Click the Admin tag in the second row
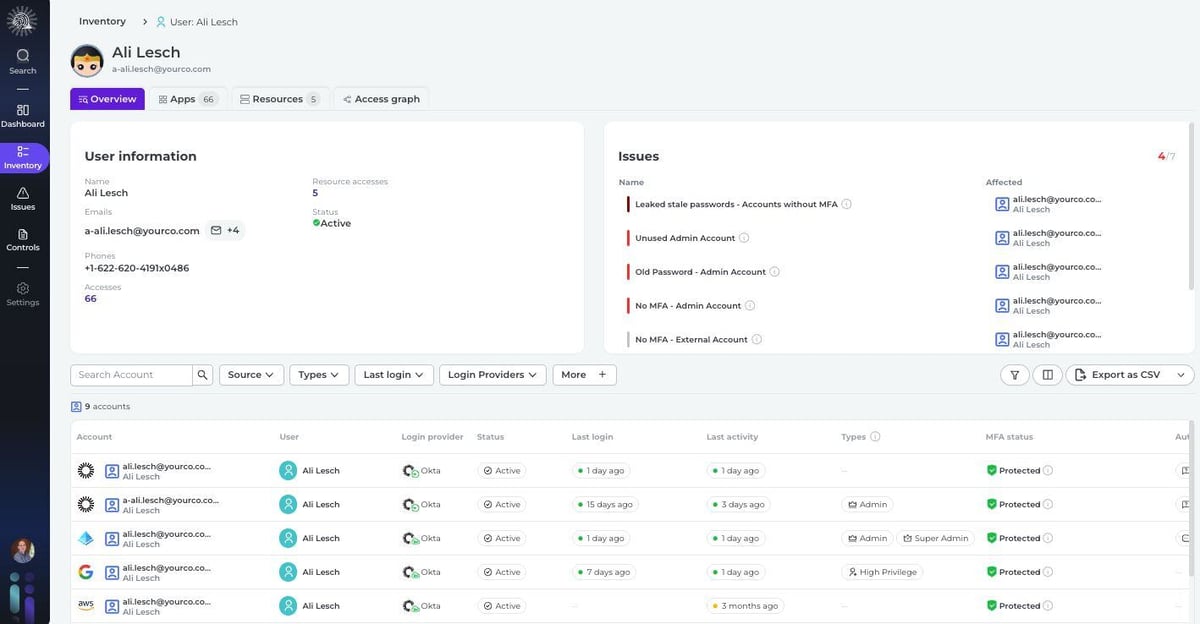 coord(867,505)
